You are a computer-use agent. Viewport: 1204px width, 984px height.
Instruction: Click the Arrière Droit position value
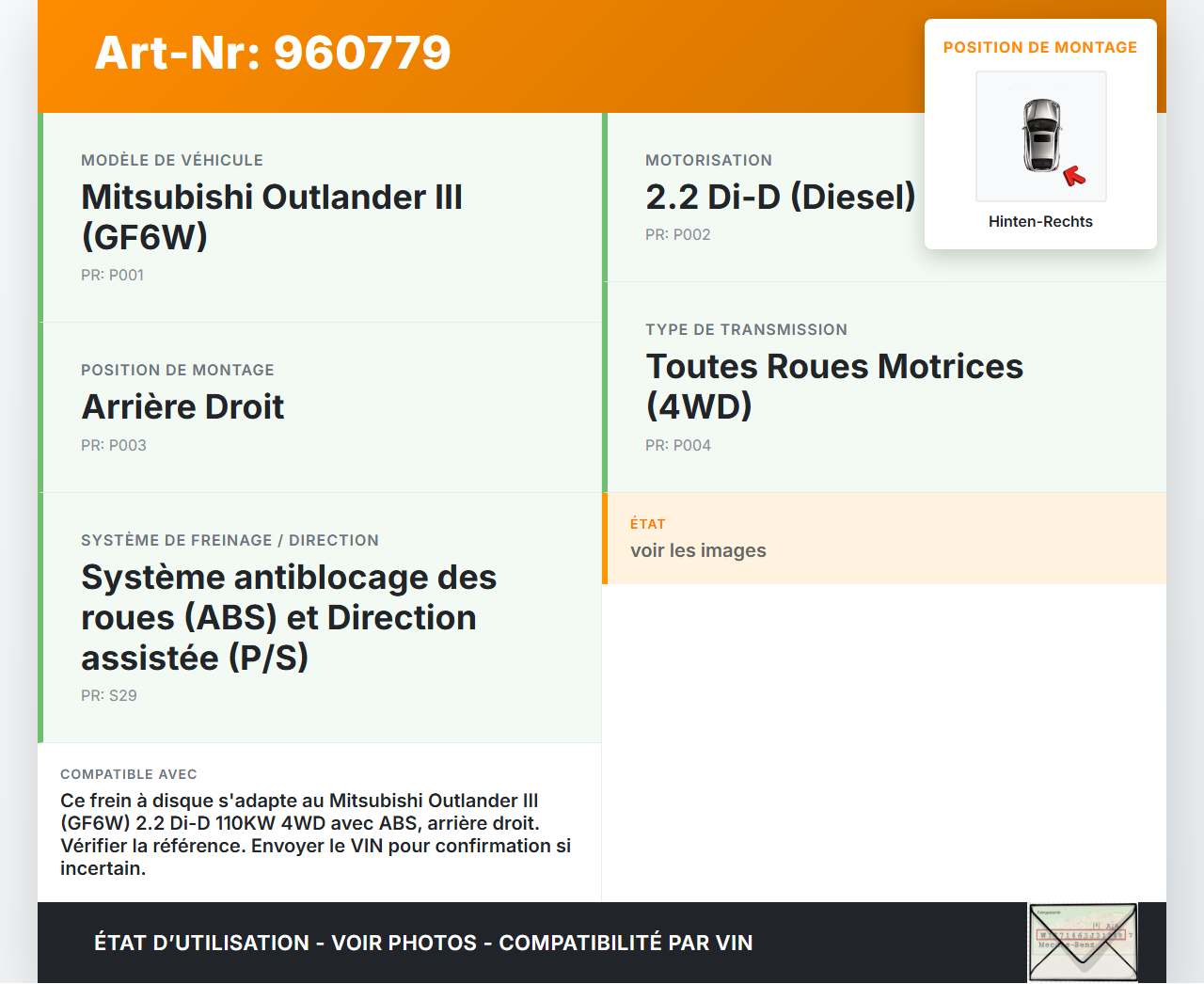[182, 407]
